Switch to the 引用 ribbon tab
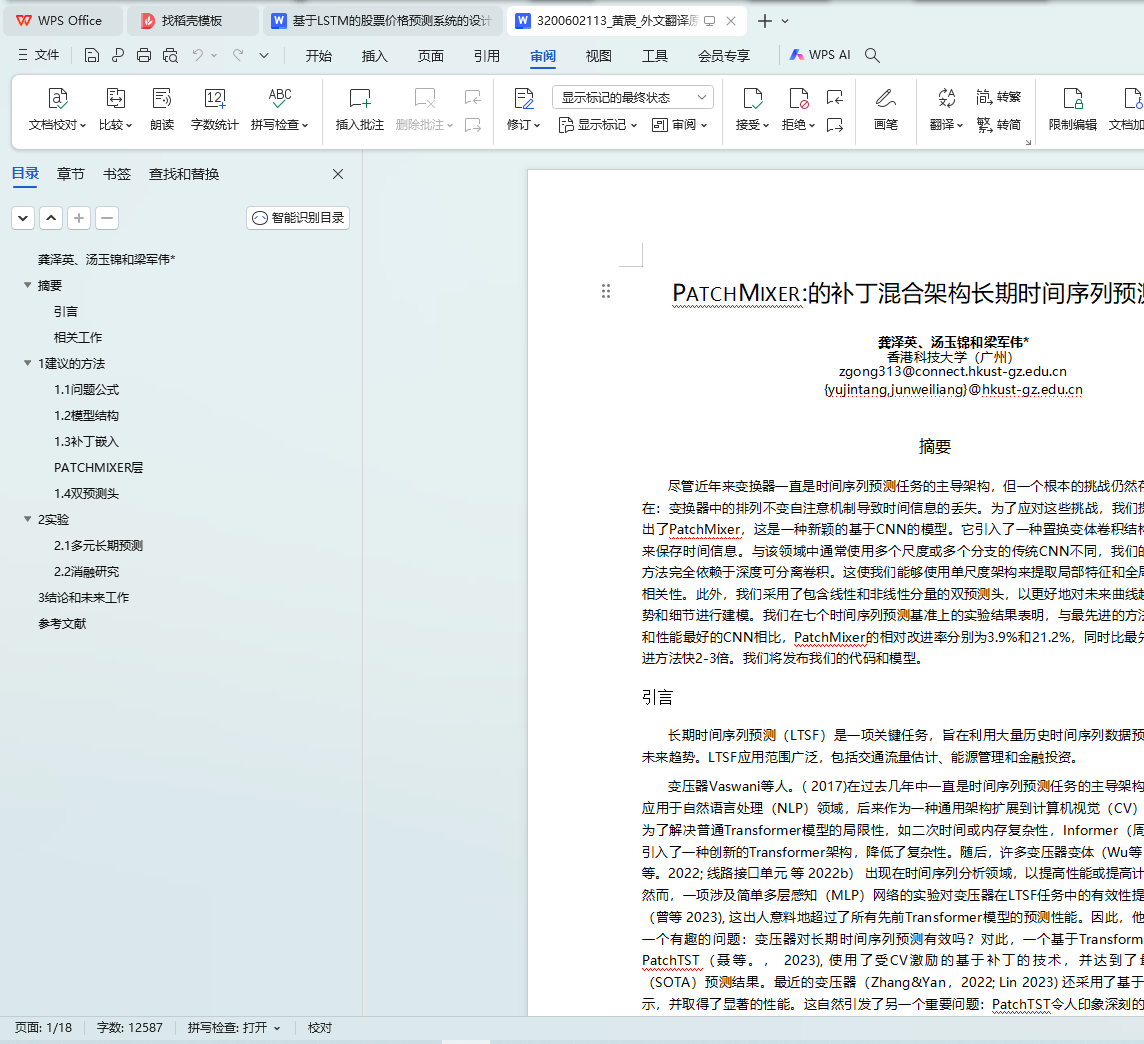The image size is (1144, 1044). click(487, 55)
